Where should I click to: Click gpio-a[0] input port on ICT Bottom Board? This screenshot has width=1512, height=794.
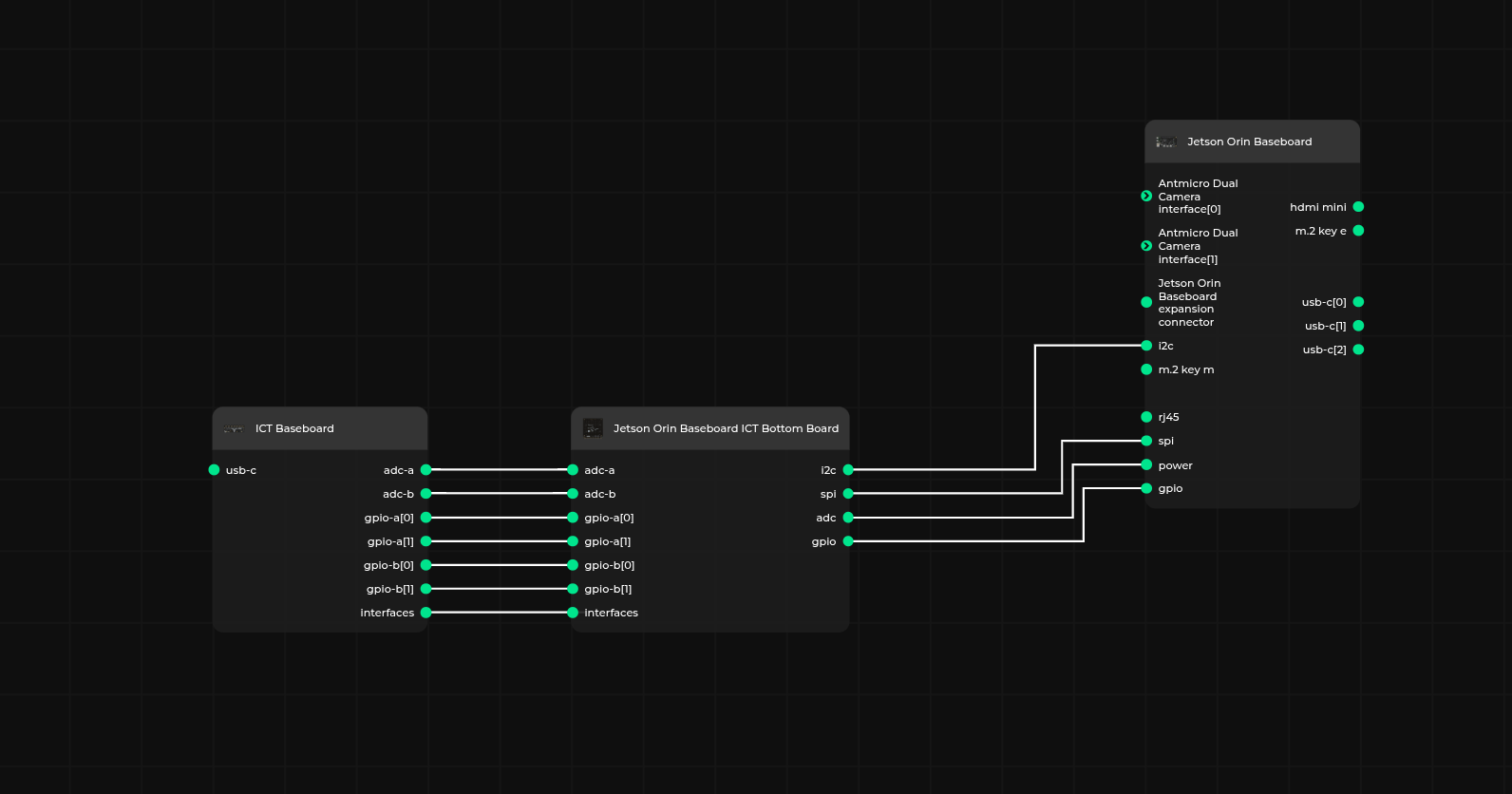(573, 518)
